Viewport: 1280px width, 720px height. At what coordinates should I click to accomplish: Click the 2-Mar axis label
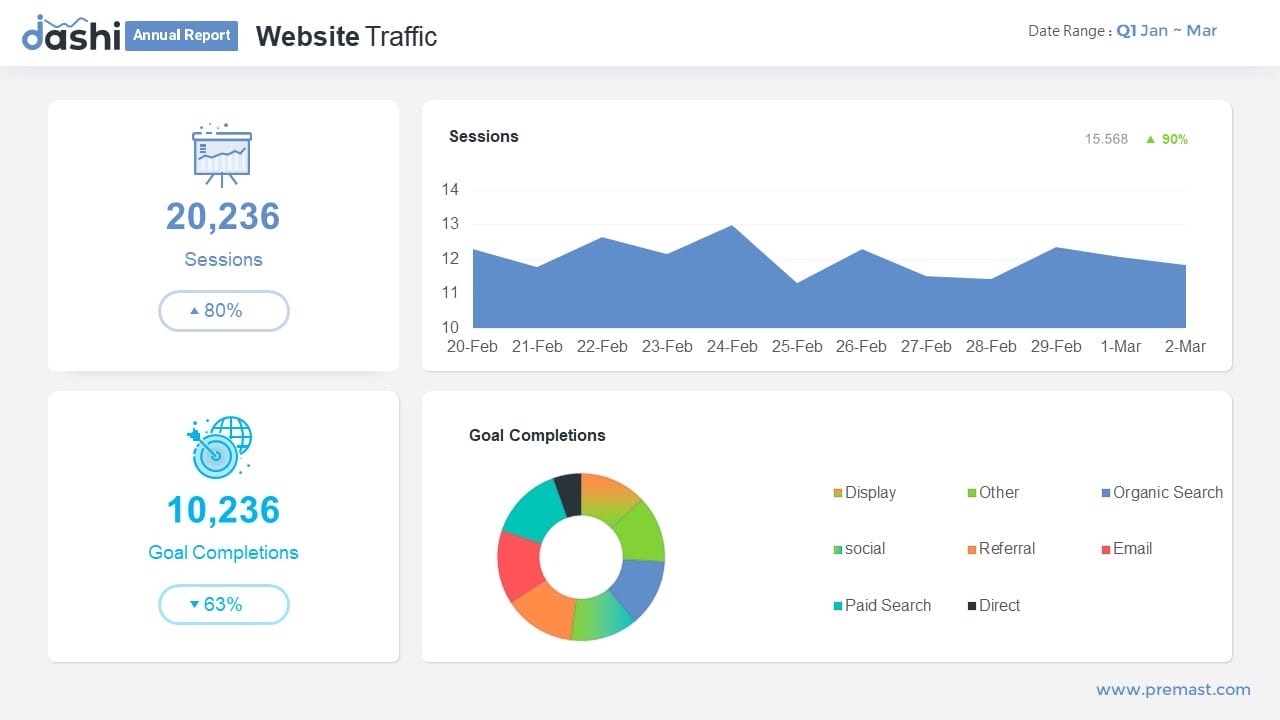[x=1185, y=346]
